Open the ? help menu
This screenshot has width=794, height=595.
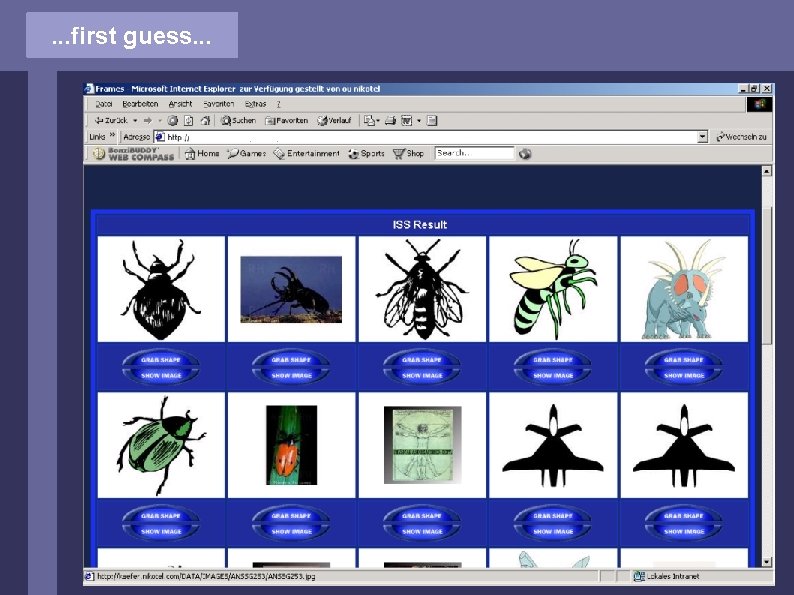[278, 104]
